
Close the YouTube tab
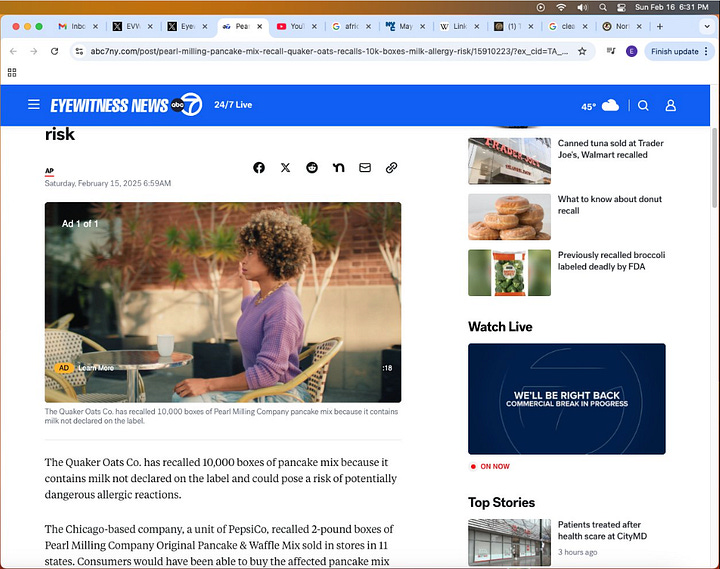pyautogui.click(x=314, y=27)
